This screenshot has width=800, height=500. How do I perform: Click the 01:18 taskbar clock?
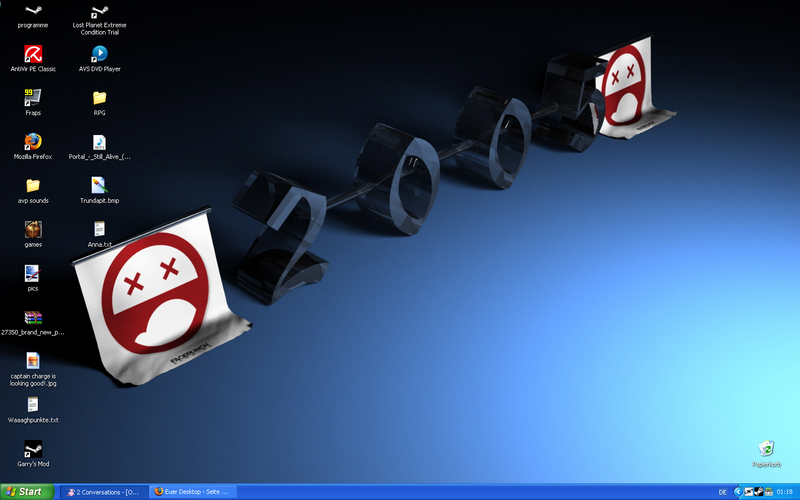[x=785, y=492]
